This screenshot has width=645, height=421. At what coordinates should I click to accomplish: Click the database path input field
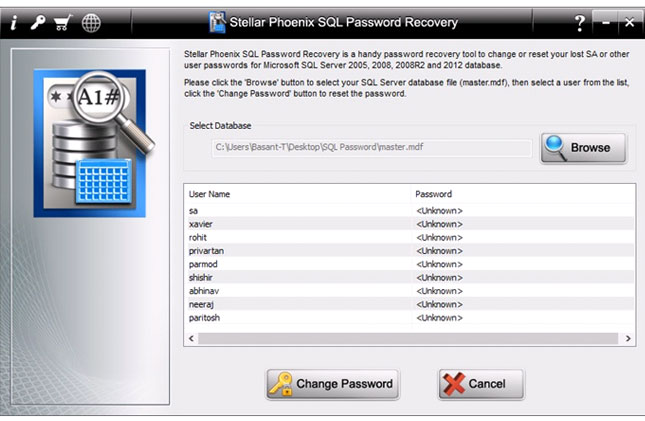point(371,147)
